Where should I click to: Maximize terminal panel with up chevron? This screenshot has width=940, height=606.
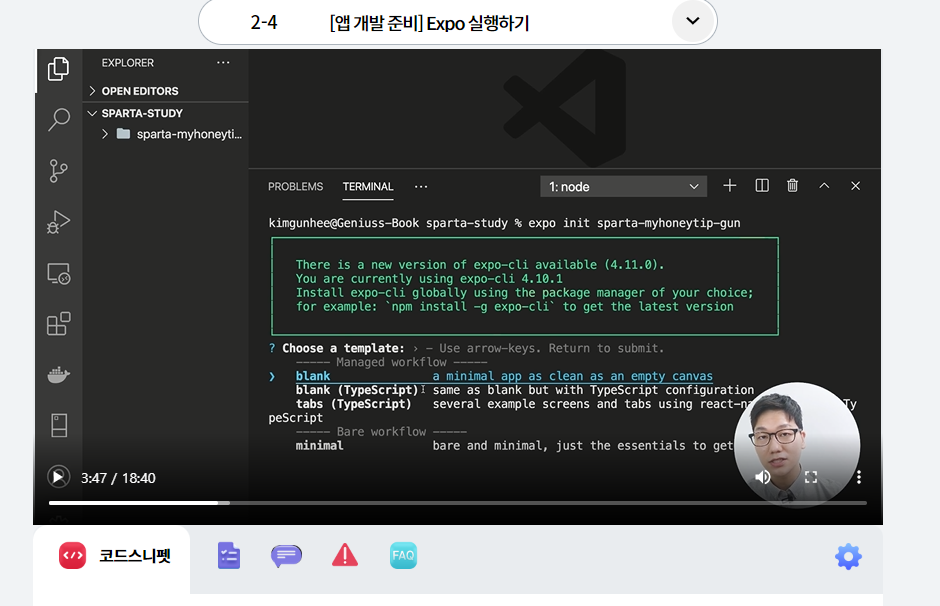pos(824,186)
